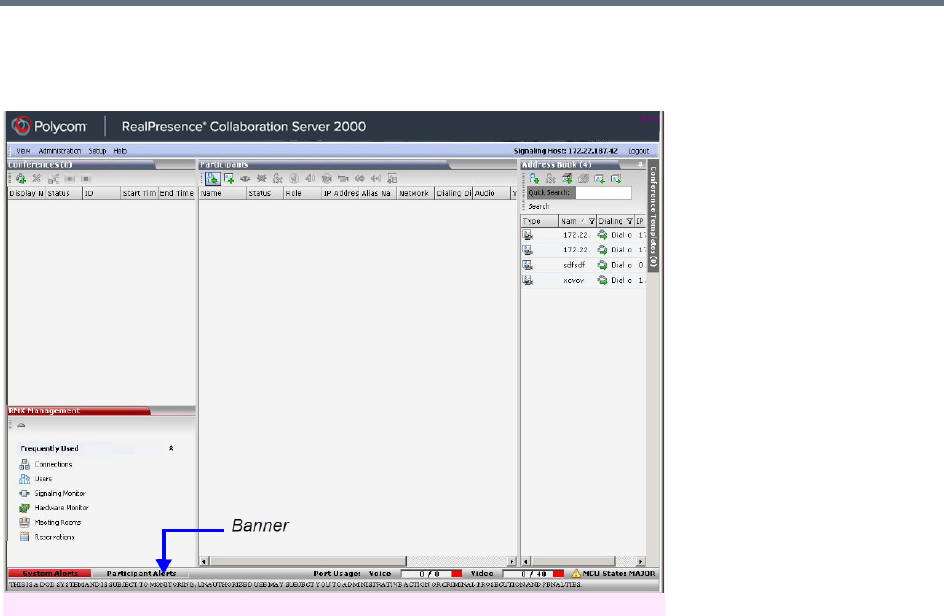The width and height of the screenshot is (944, 616).
Task: Click the camera icon in Participants toolbar
Action: click(343, 178)
